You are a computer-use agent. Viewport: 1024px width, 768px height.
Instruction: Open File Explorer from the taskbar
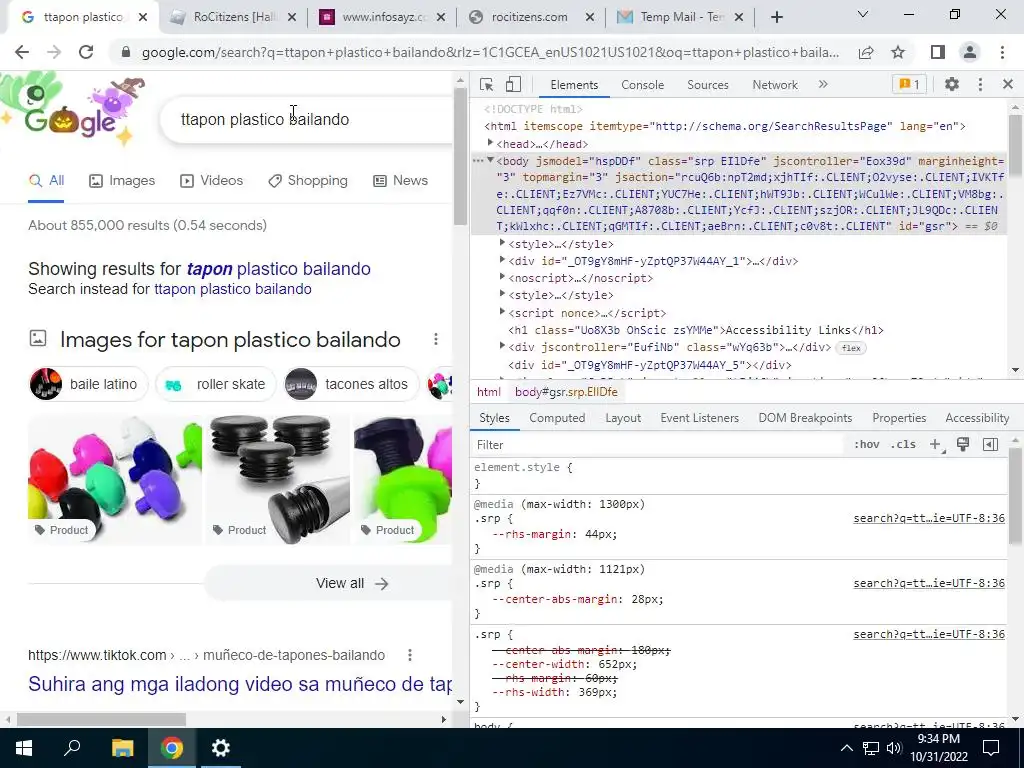pos(122,748)
